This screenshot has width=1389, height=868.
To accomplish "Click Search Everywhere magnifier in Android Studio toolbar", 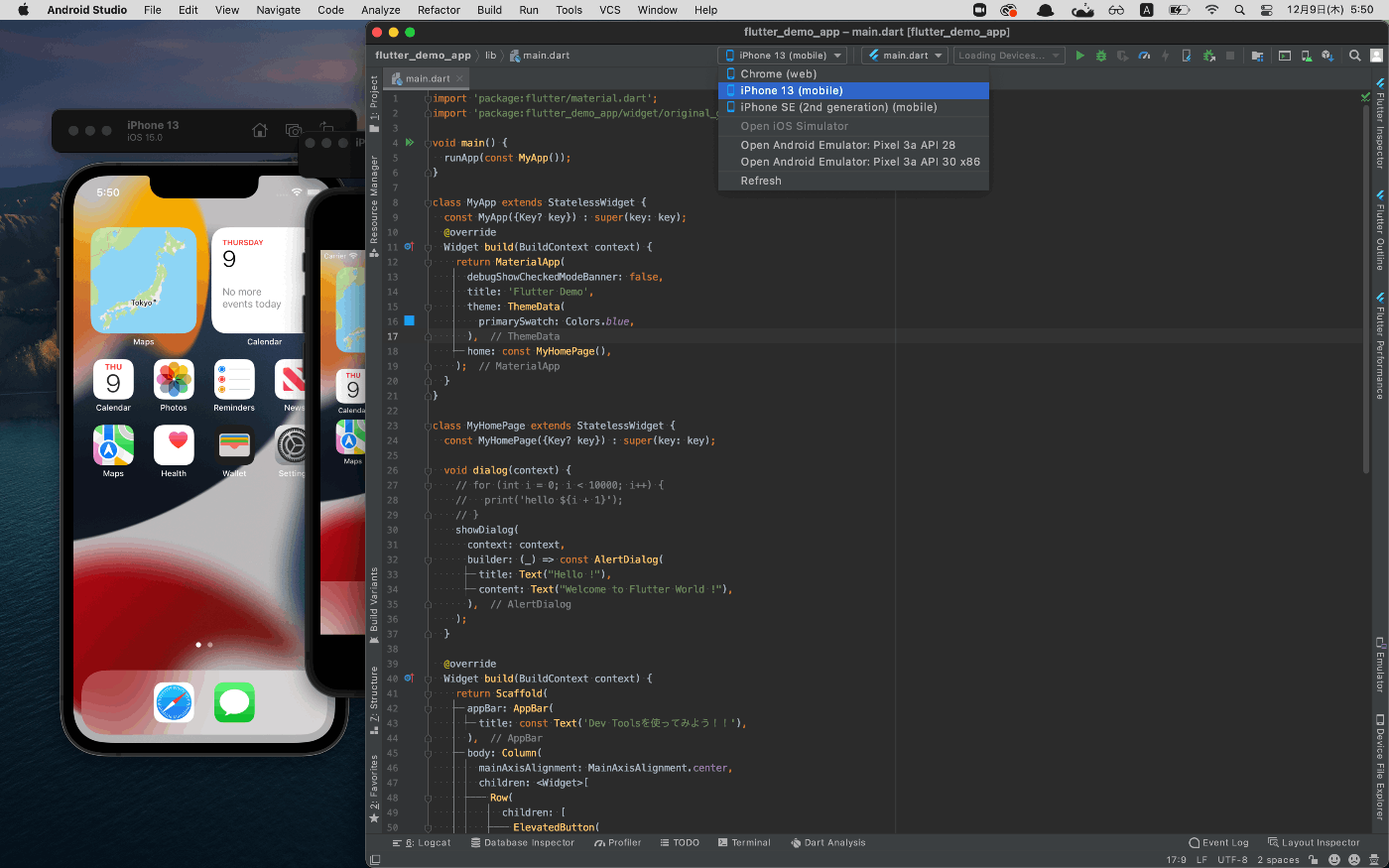I will 1354,56.
